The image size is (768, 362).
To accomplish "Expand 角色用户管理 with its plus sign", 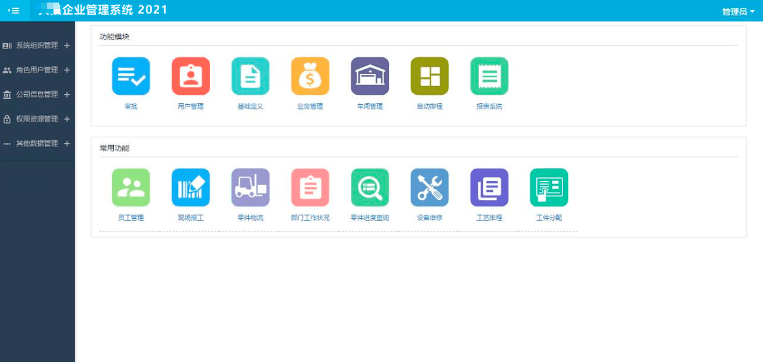I will pyautogui.click(x=67, y=70).
